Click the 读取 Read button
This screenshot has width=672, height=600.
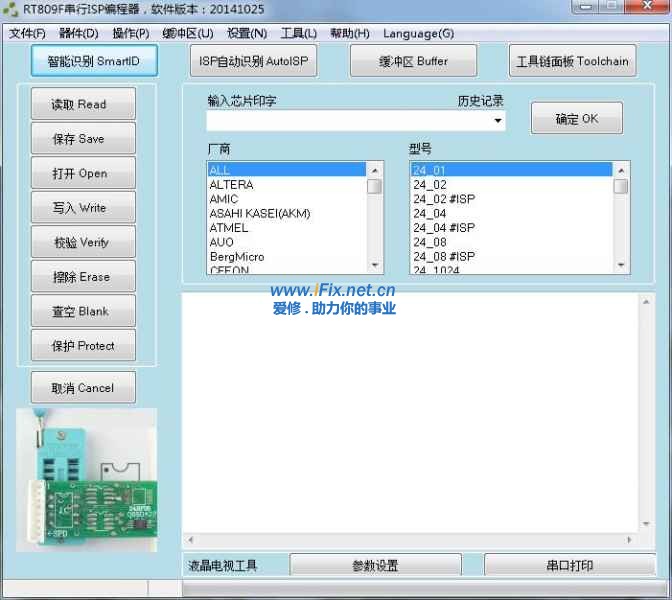point(83,104)
